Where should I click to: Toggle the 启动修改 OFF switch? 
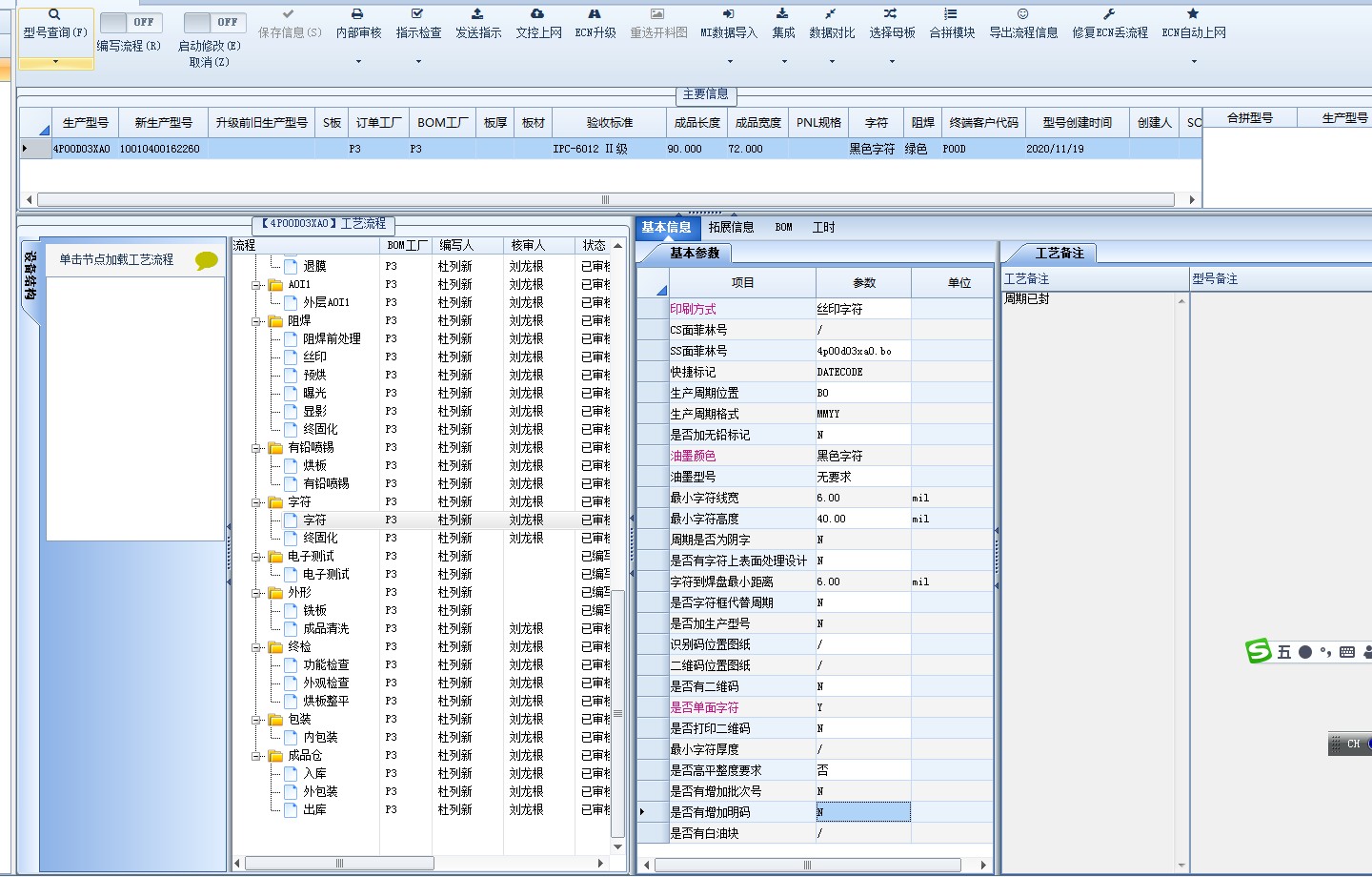(x=214, y=22)
